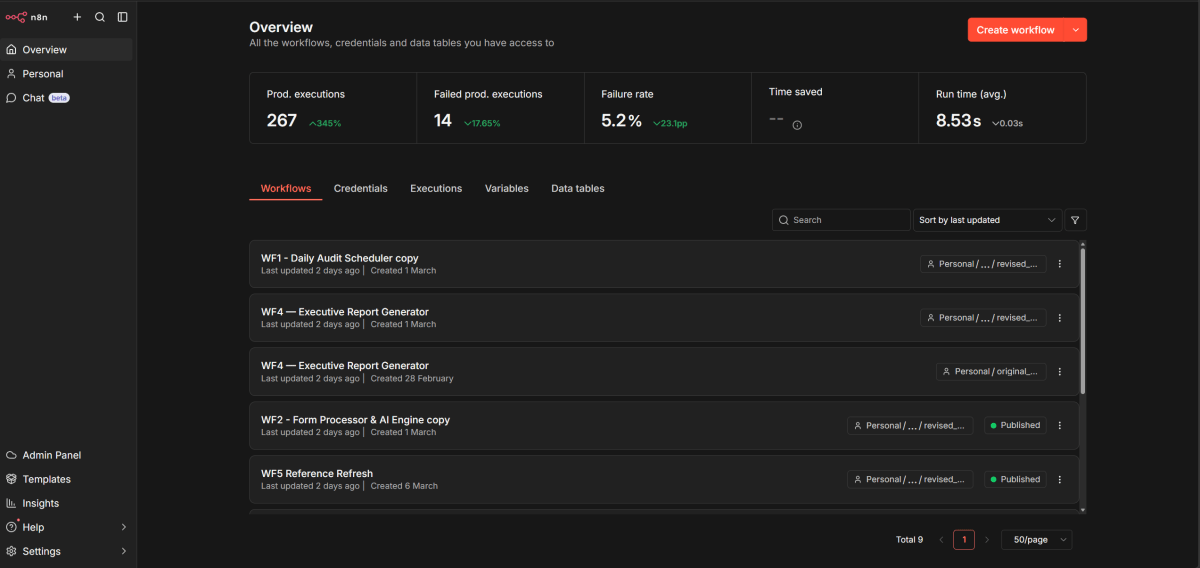The width and height of the screenshot is (1200, 568).
Task: Click Time saved insight card
Action: pyautogui.click(x=835, y=108)
